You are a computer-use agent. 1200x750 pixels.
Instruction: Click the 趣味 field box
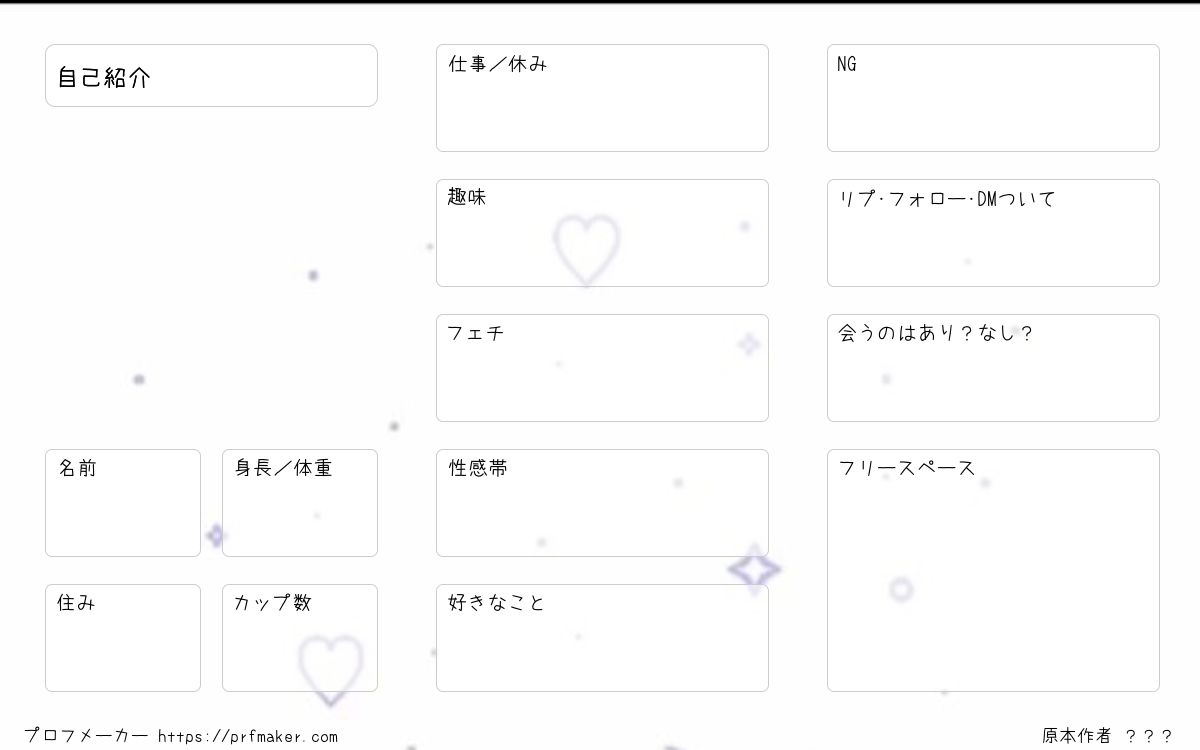[602, 233]
